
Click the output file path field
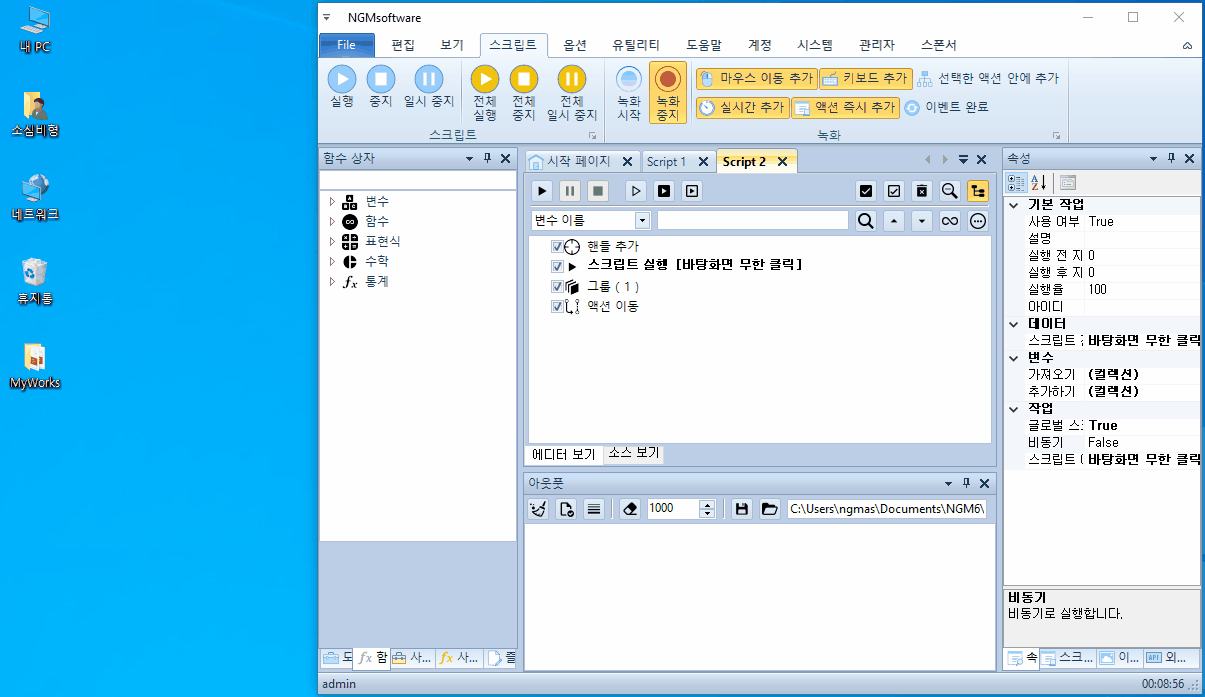(x=886, y=508)
